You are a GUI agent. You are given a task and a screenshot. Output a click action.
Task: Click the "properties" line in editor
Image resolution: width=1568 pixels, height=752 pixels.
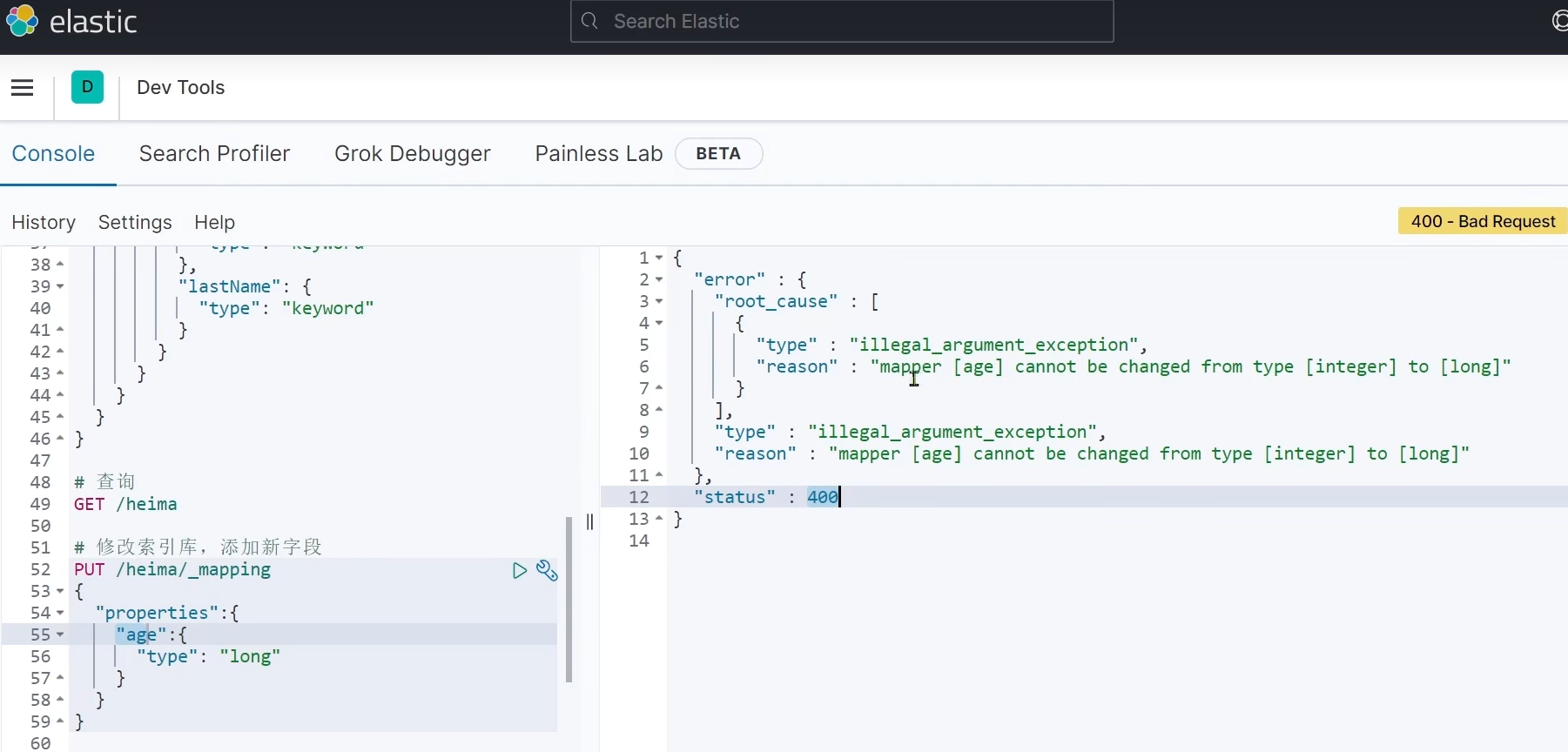(x=167, y=613)
